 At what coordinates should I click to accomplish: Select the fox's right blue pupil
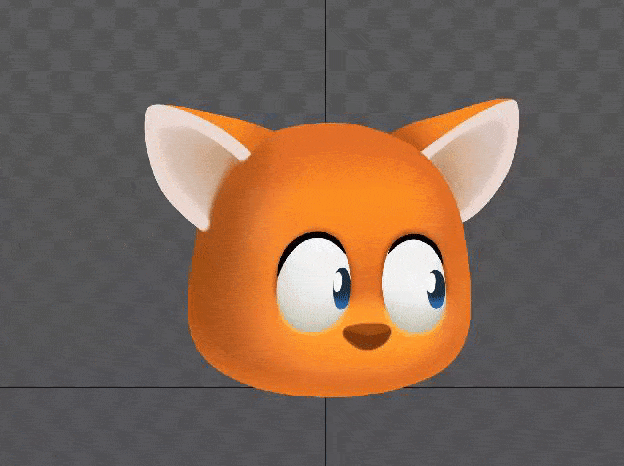436,287
